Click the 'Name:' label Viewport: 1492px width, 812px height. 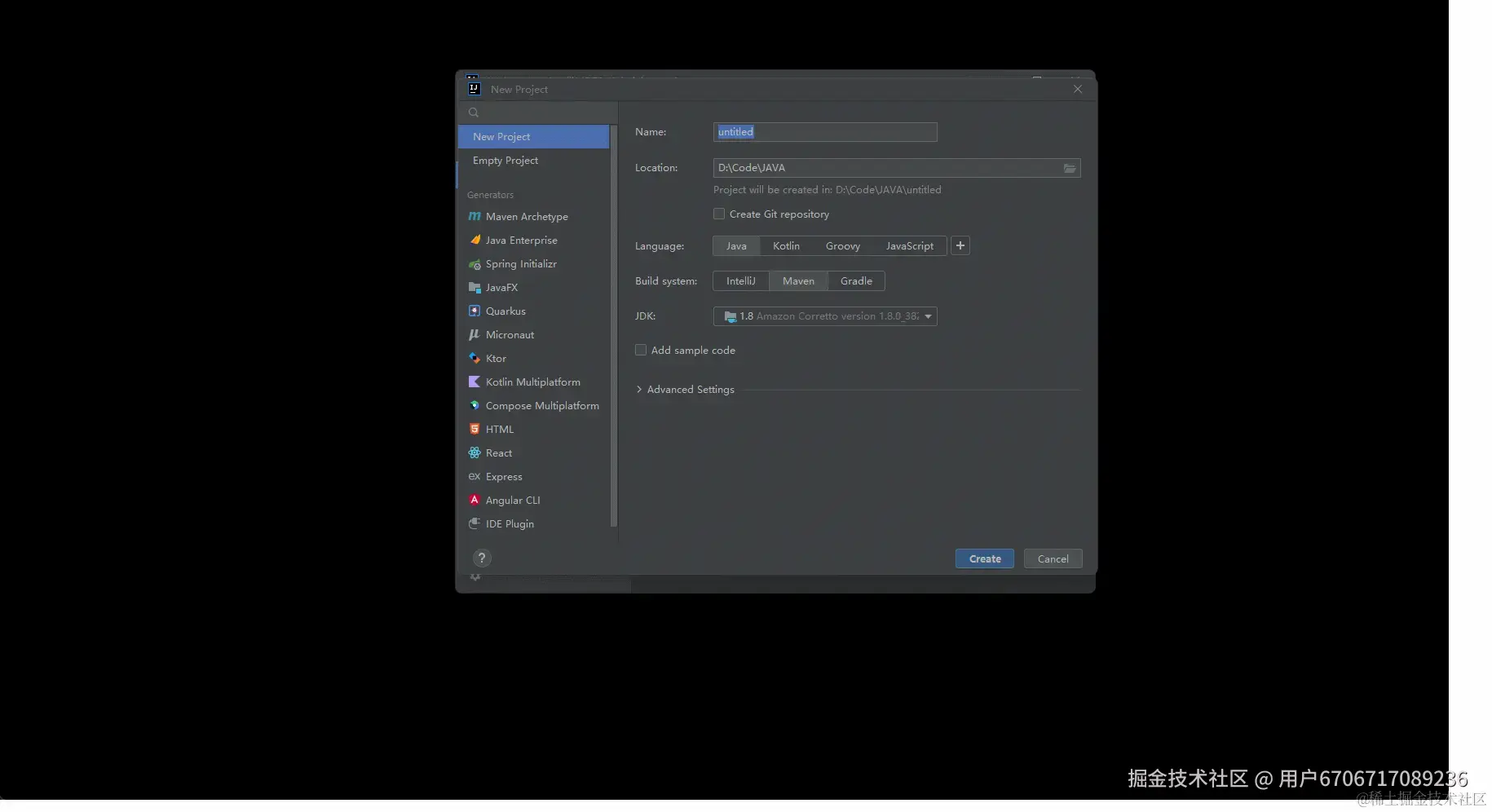651,132
